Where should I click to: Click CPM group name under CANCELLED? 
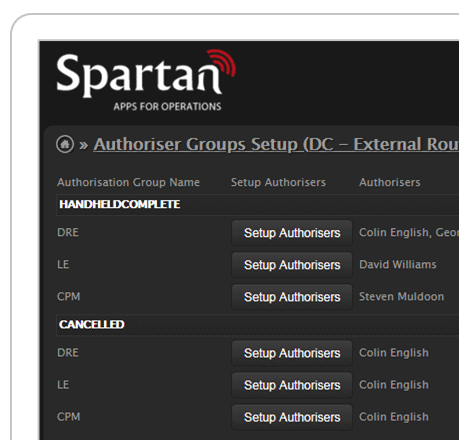tap(68, 417)
